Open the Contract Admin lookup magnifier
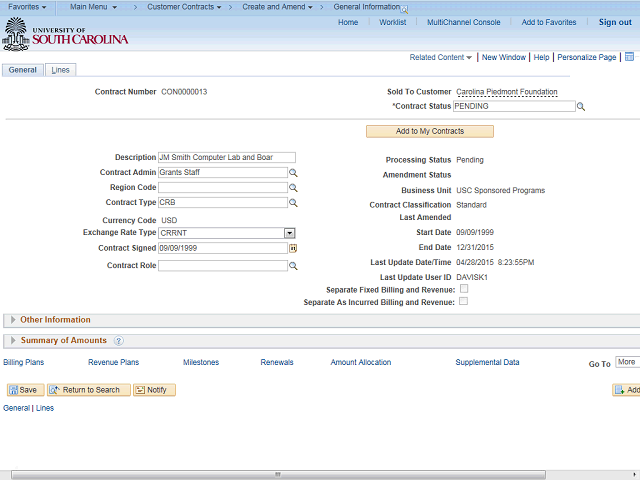Screen dimensions: 640x480 293,173
